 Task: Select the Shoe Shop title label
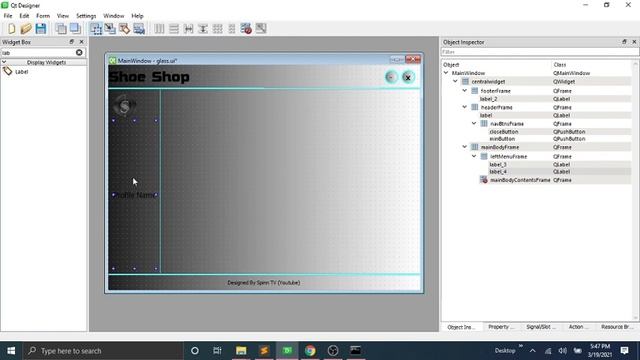[x=149, y=76]
